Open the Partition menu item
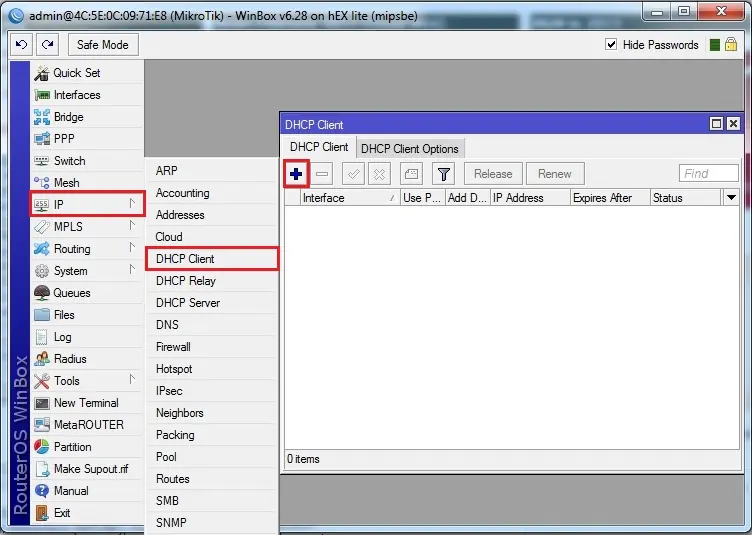 click(88, 447)
